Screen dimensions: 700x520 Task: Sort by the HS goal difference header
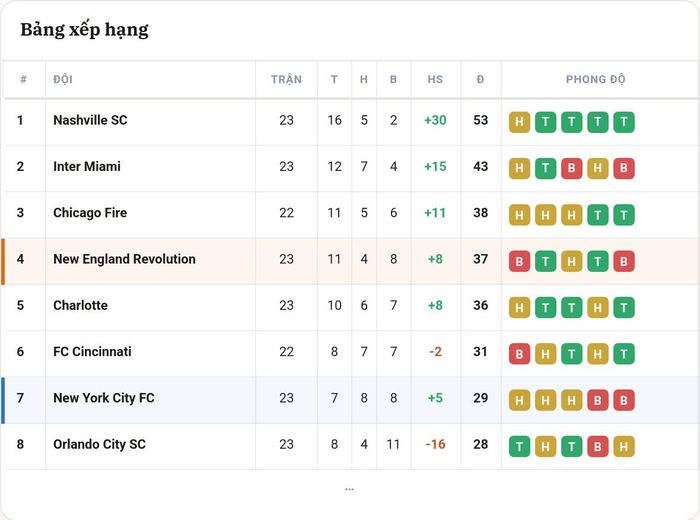pyautogui.click(x=435, y=79)
